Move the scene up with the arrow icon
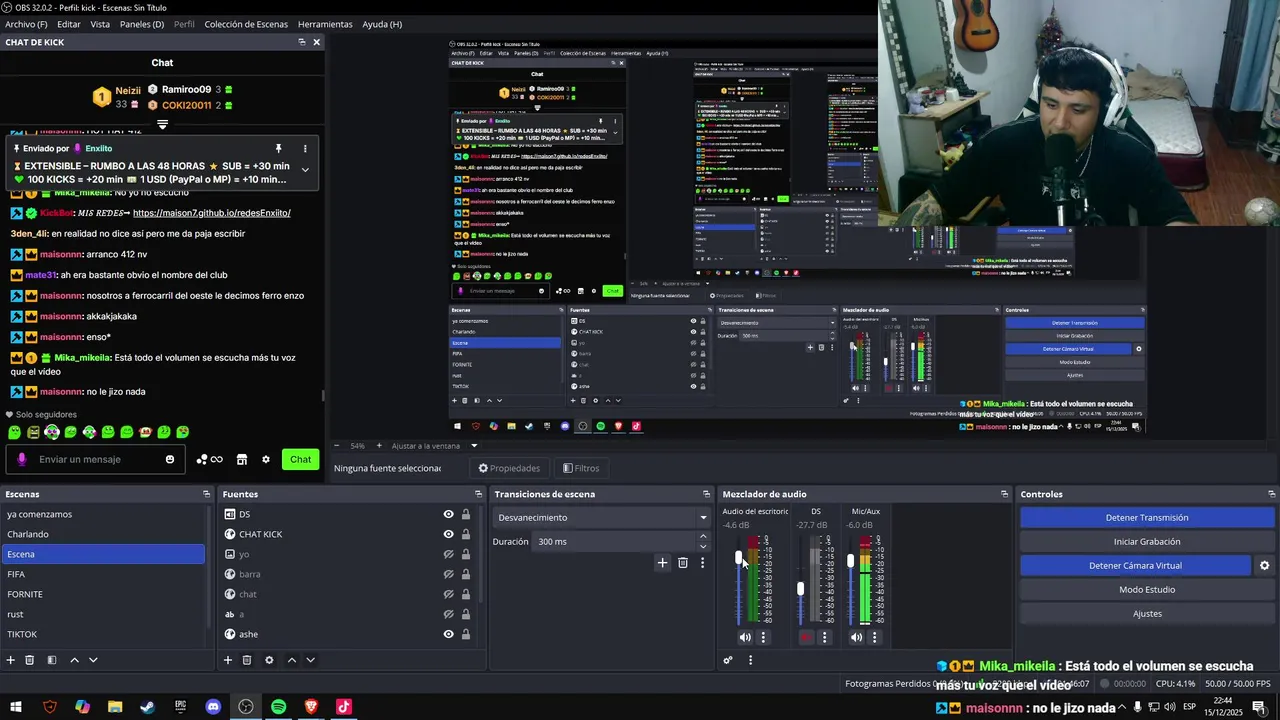The image size is (1280, 720). [x=74, y=660]
